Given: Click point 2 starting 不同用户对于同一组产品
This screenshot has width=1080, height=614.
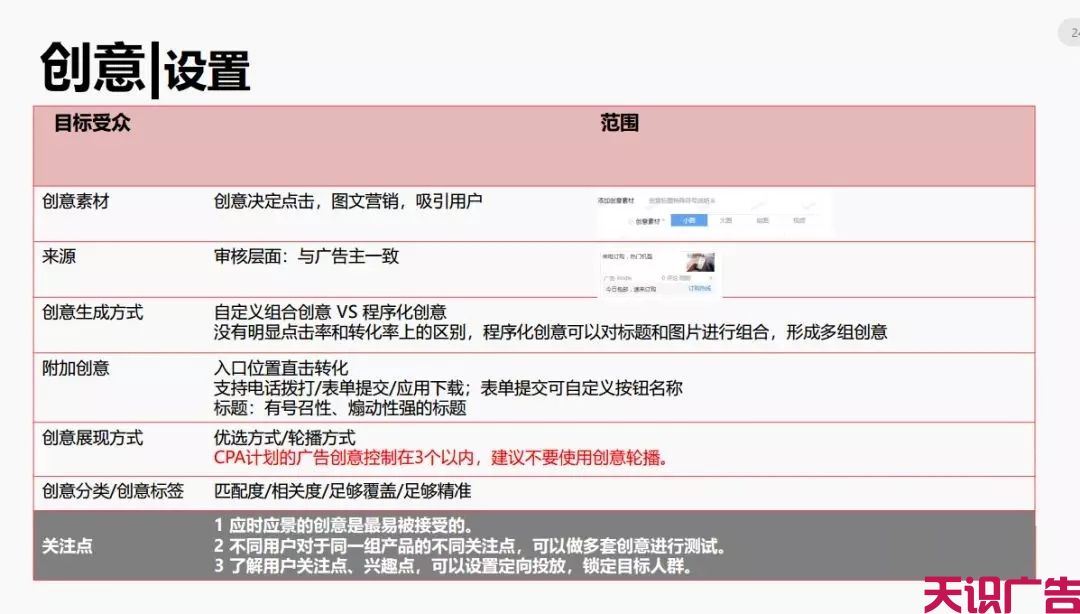Looking at the screenshot, I should [470, 546].
